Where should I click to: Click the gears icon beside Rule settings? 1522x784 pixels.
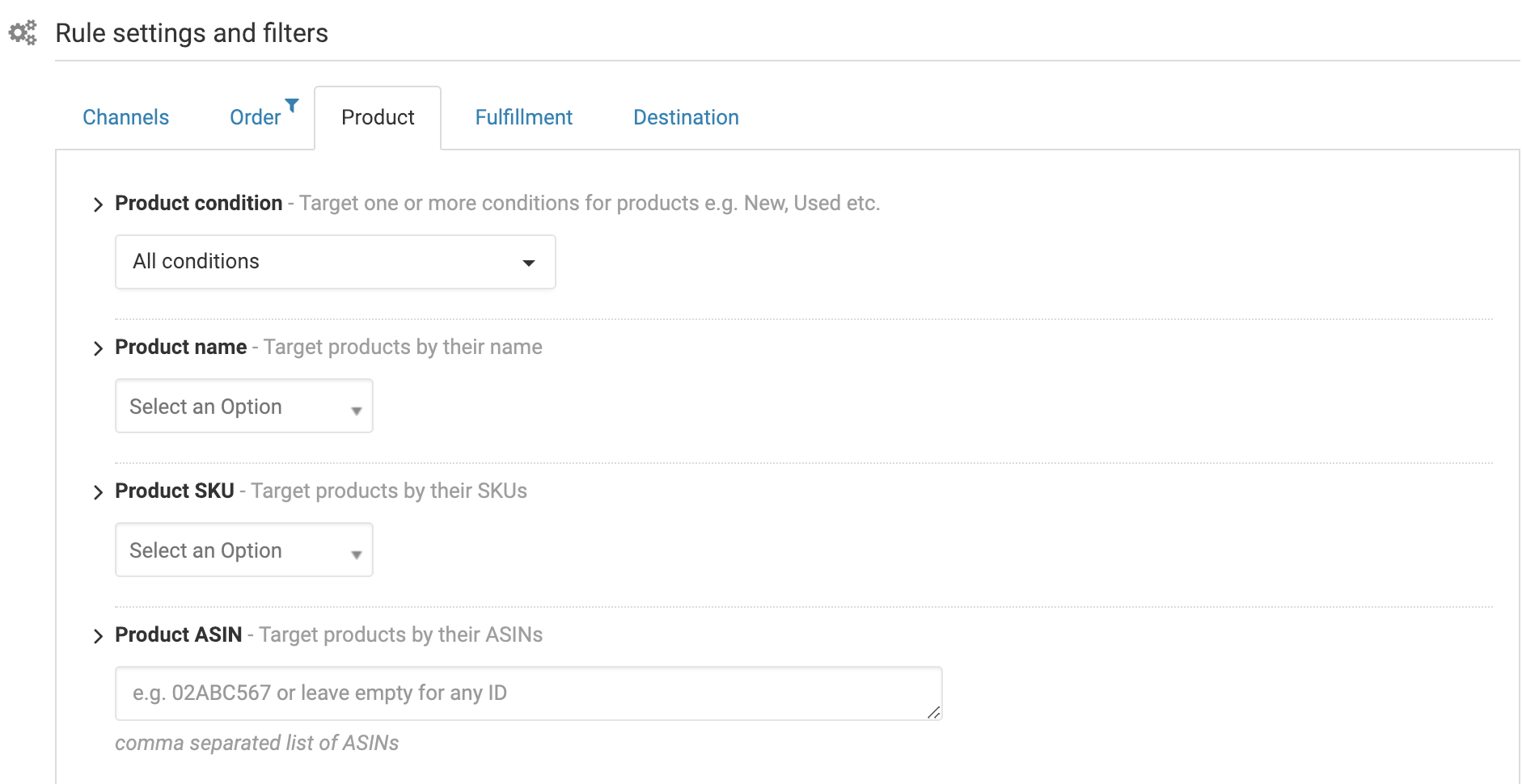23,32
